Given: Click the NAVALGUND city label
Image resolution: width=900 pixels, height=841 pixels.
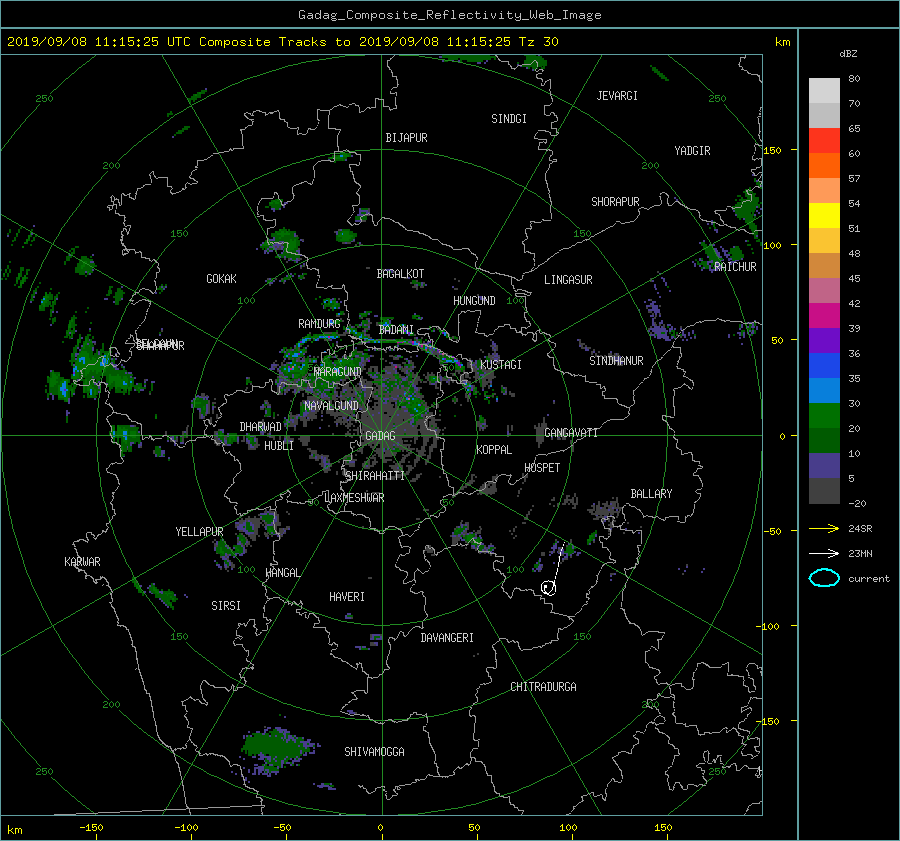Looking at the screenshot, I should click(x=331, y=406).
